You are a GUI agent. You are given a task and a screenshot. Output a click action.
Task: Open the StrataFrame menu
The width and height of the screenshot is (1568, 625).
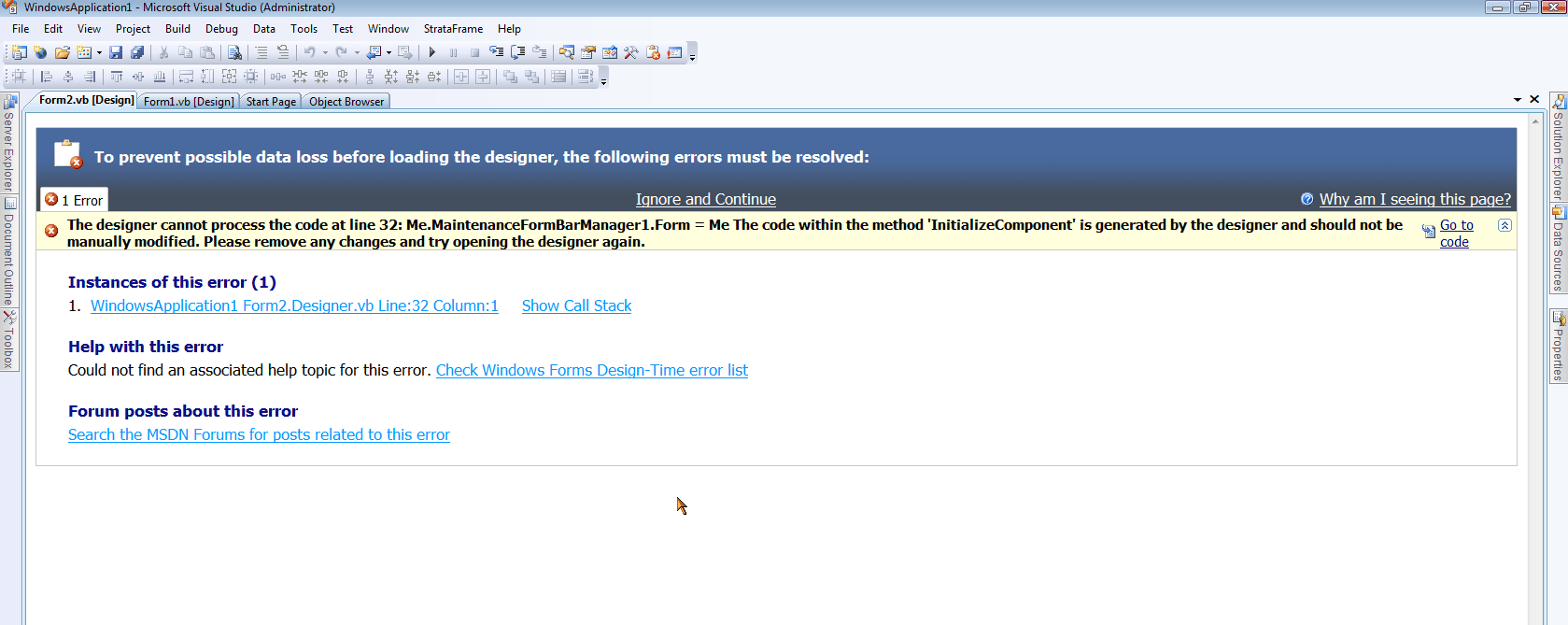pyautogui.click(x=454, y=29)
